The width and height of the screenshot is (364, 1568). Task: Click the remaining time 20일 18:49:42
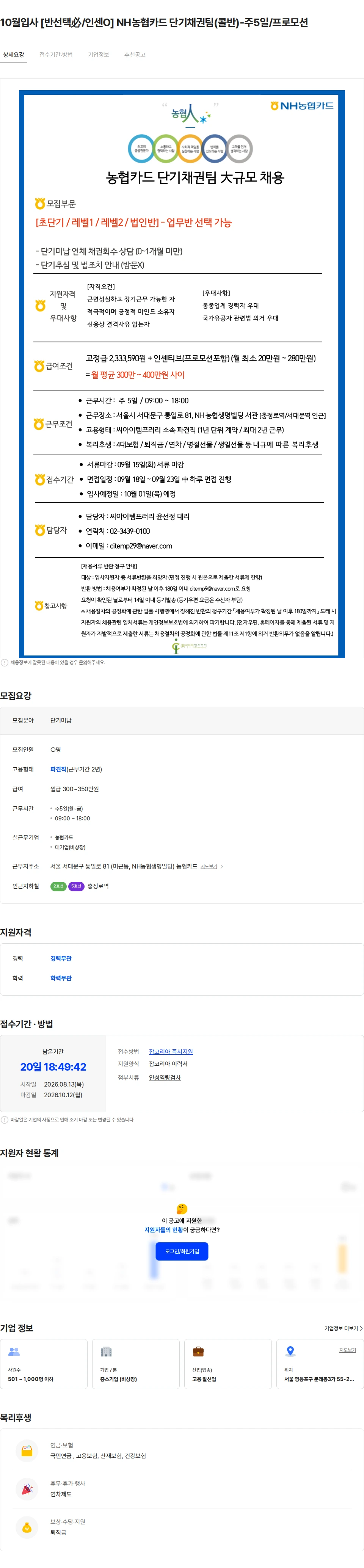click(53, 1067)
